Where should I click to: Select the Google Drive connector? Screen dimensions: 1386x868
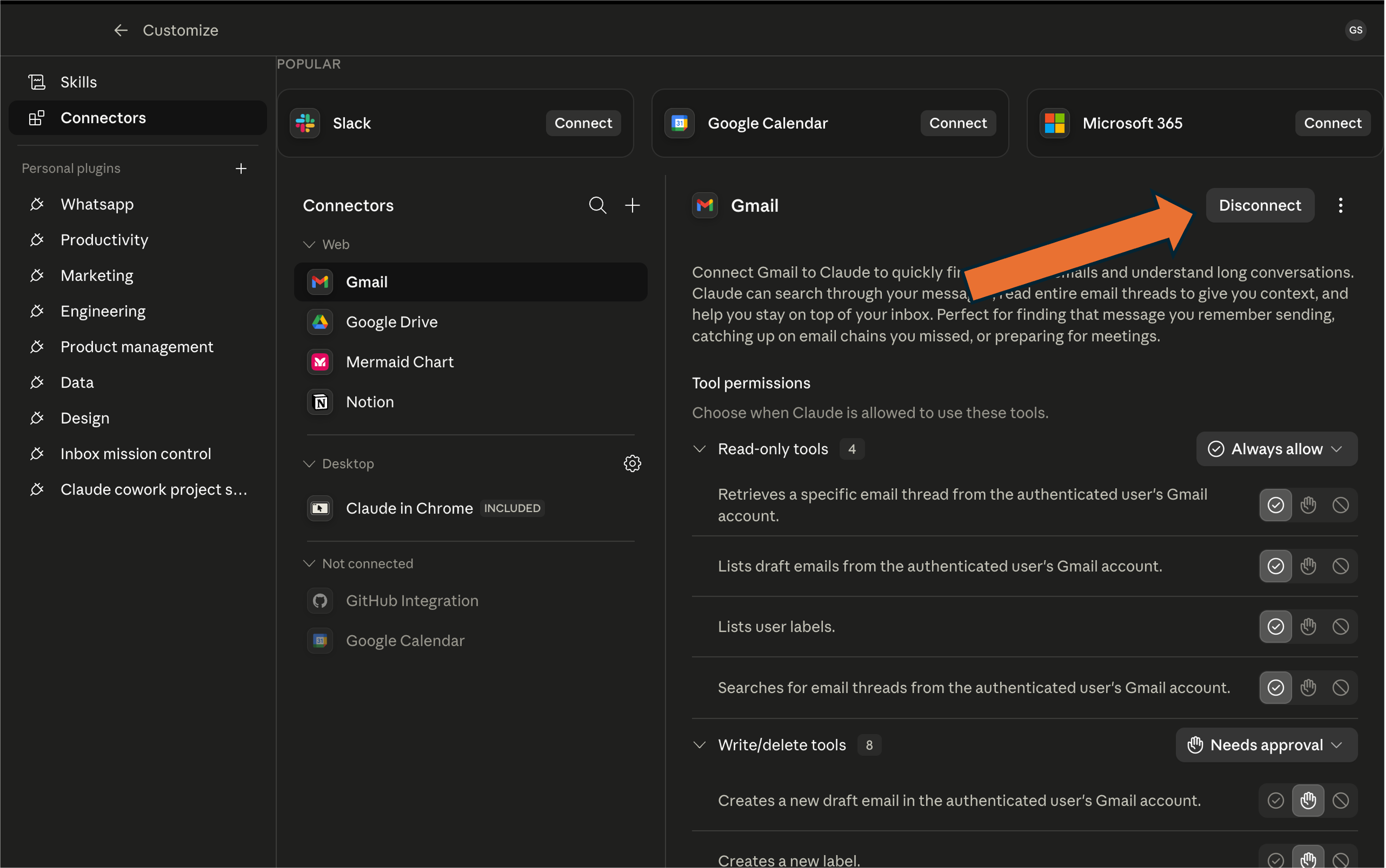[x=470, y=322]
